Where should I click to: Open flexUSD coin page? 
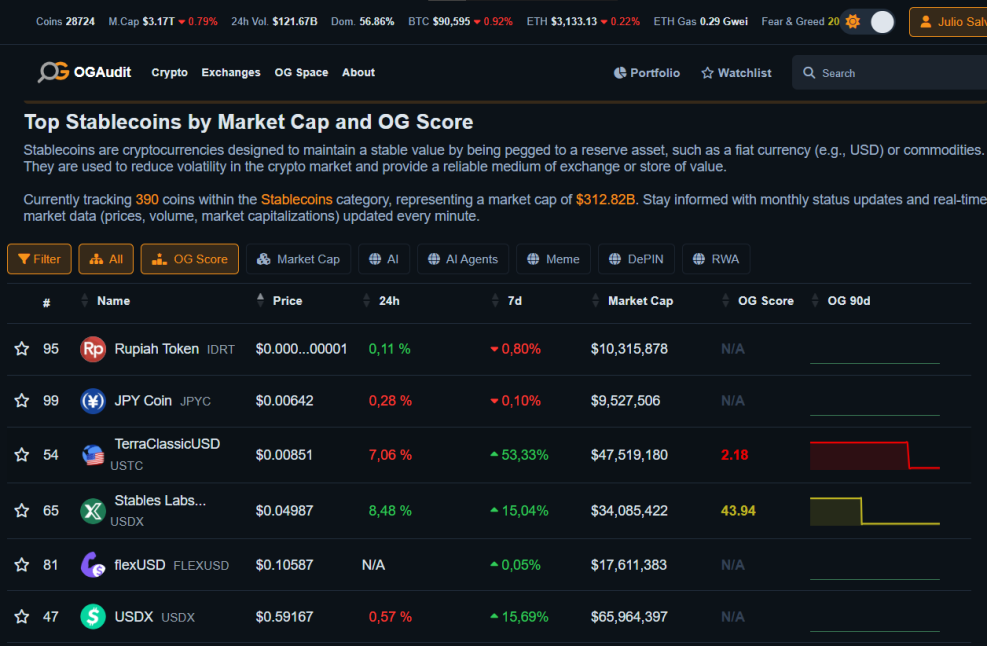click(x=140, y=565)
